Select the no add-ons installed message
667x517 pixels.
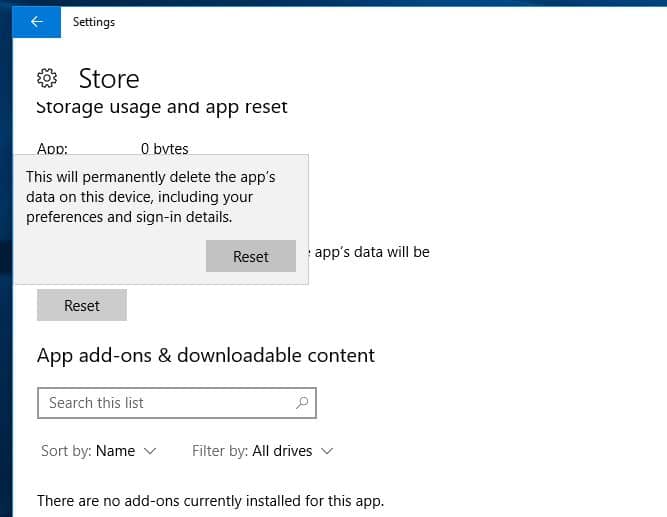coord(211,501)
